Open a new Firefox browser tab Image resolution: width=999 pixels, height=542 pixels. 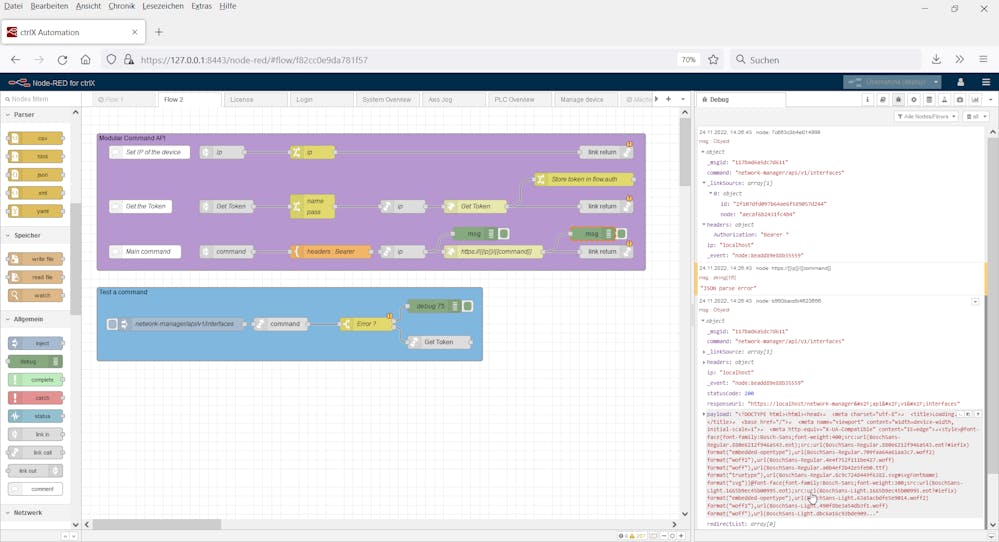[x=159, y=32]
